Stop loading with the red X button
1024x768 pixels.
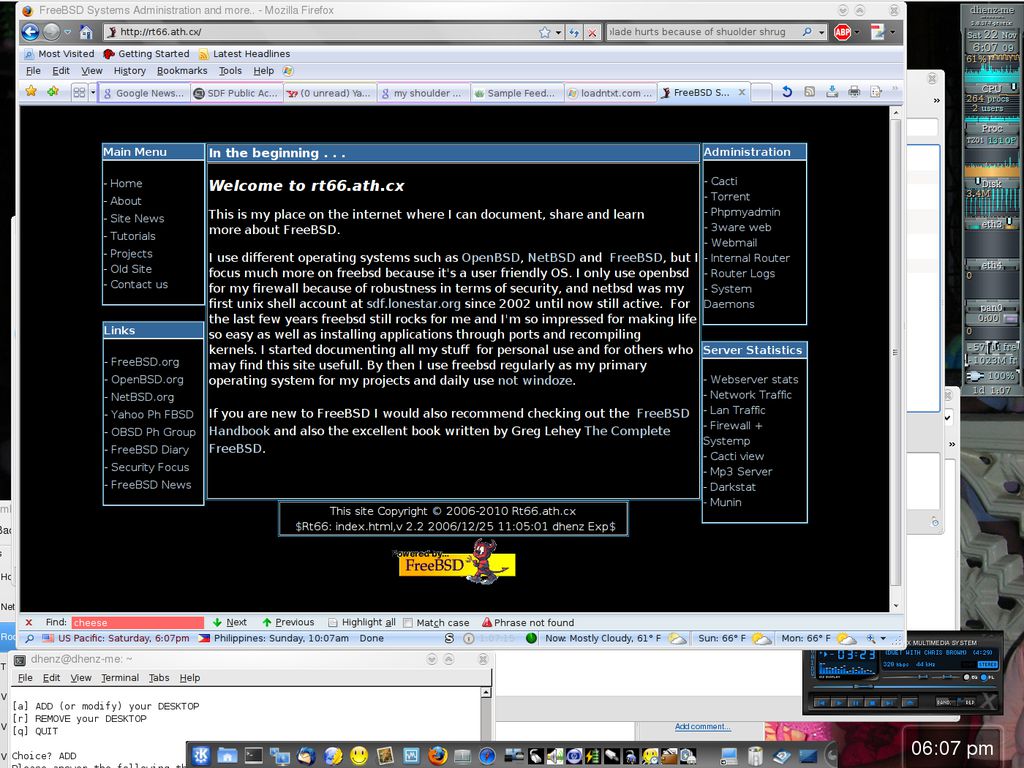[x=592, y=32]
